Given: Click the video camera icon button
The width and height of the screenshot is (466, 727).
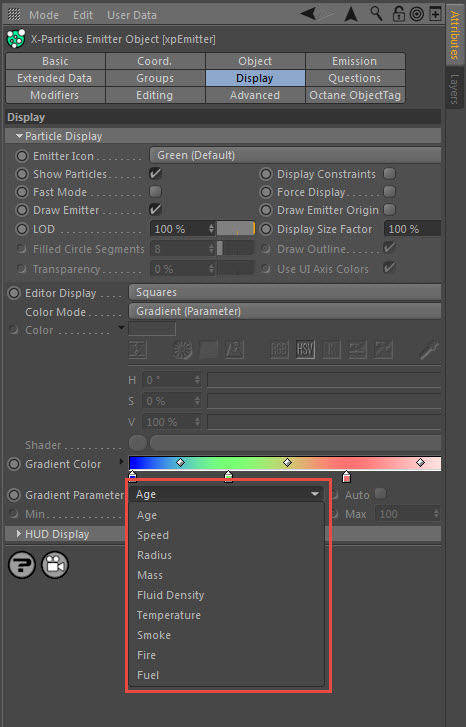Looking at the screenshot, I should pyautogui.click(x=55, y=564).
